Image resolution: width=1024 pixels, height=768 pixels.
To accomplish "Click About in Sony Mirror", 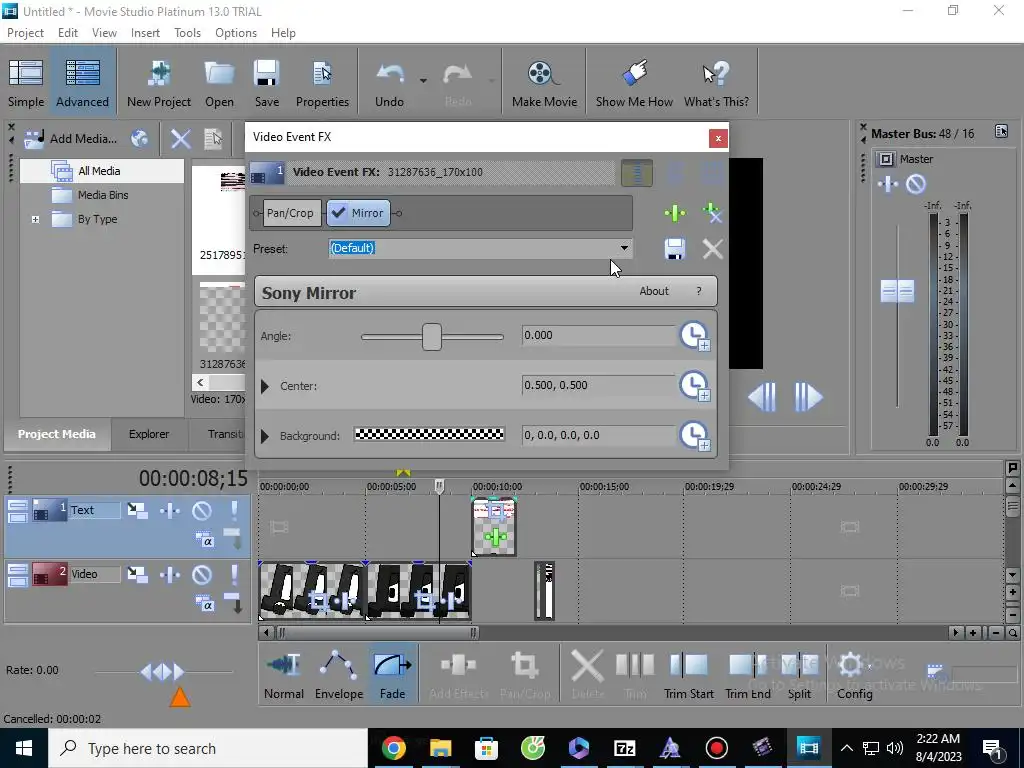I will (654, 291).
